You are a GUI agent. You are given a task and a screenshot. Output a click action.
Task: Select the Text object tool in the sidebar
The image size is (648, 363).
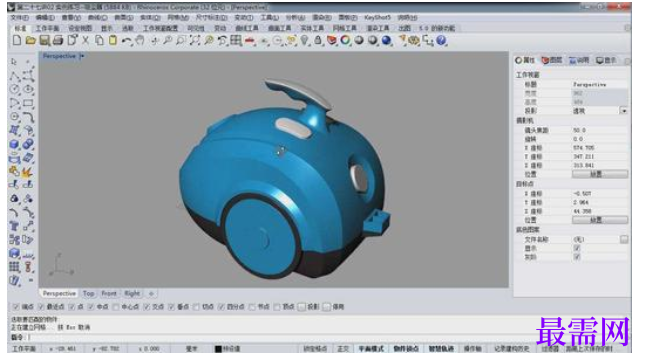pos(14,226)
